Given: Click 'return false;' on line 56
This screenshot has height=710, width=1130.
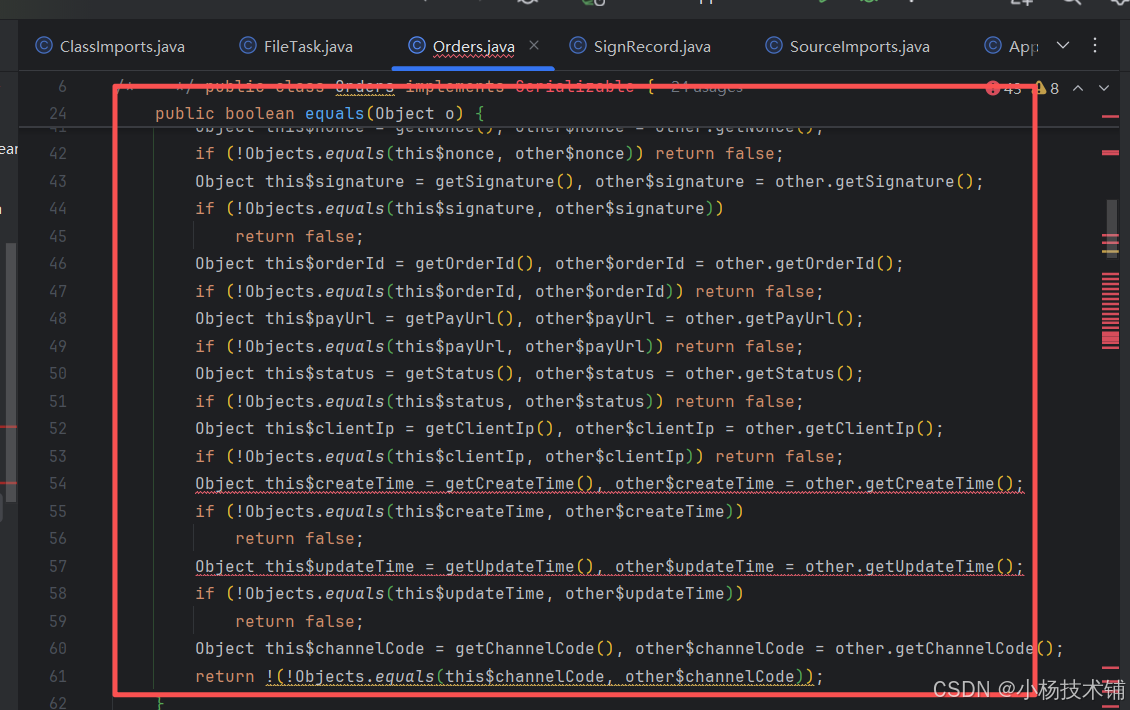Looking at the screenshot, I should pos(299,539).
